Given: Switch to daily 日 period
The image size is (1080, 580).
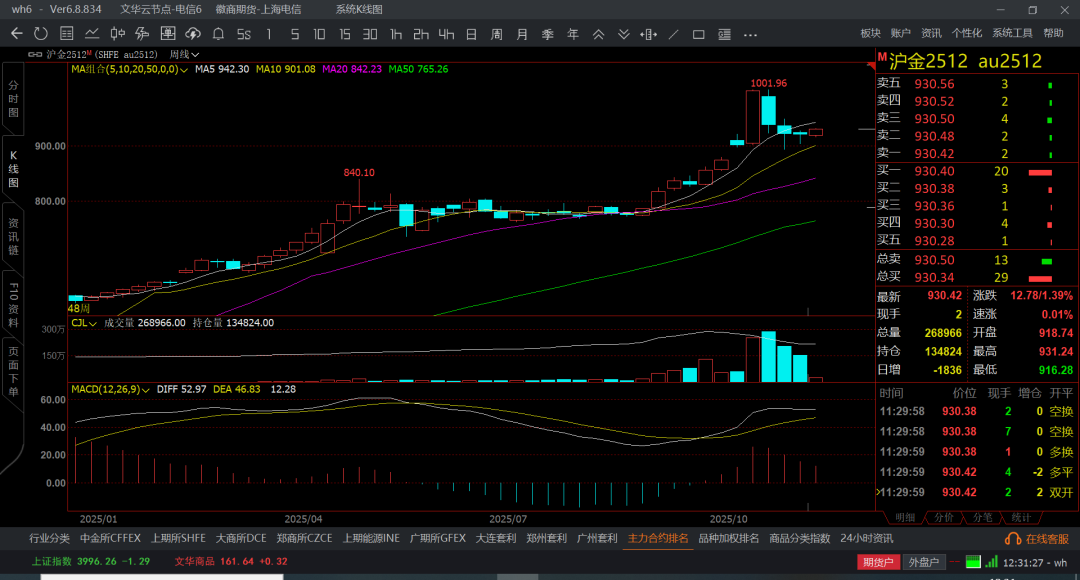Looking at the screenshot, I should [x=471, y=34].
